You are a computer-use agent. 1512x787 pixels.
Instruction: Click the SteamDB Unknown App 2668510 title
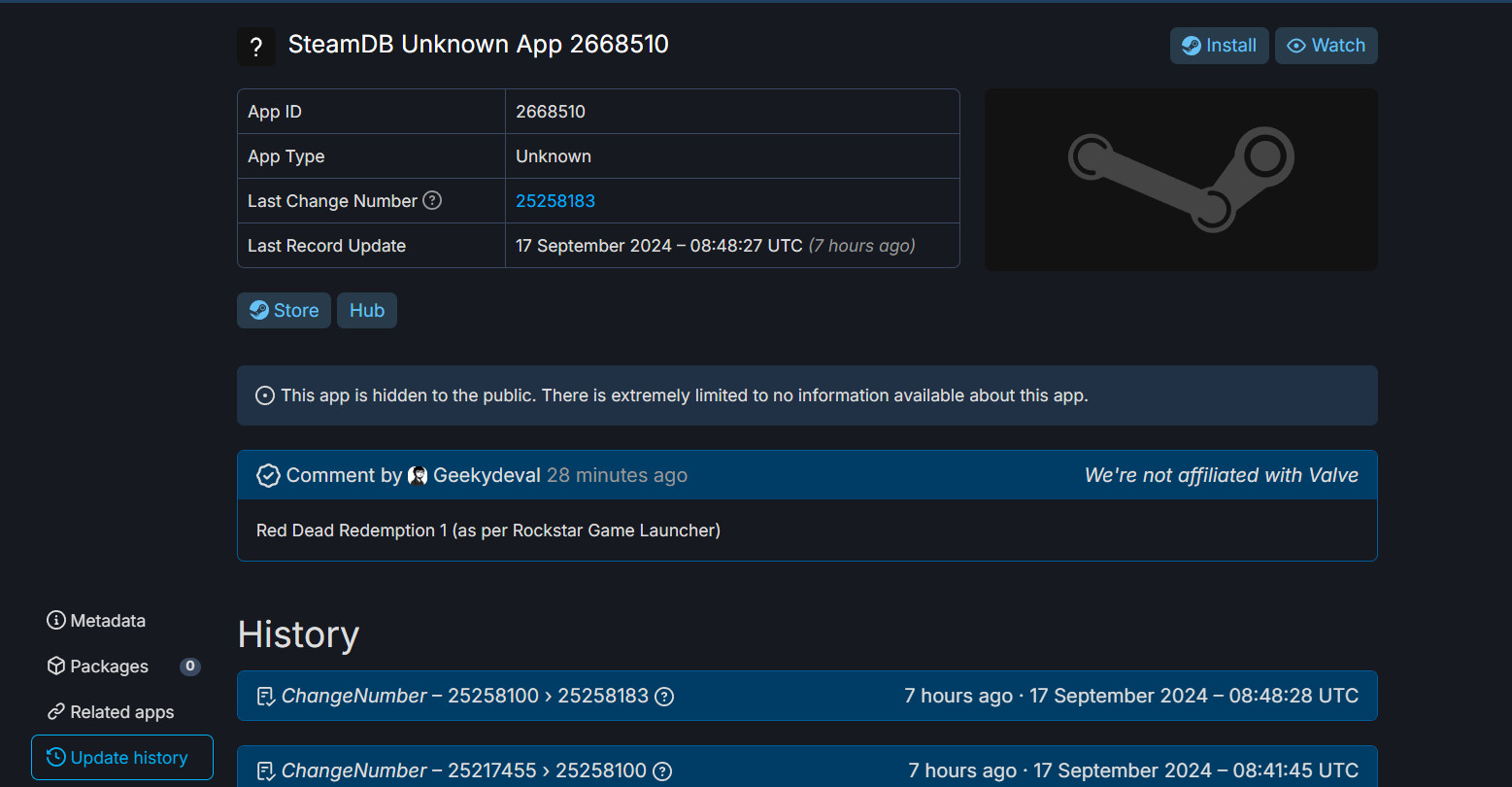click(479, 45)
